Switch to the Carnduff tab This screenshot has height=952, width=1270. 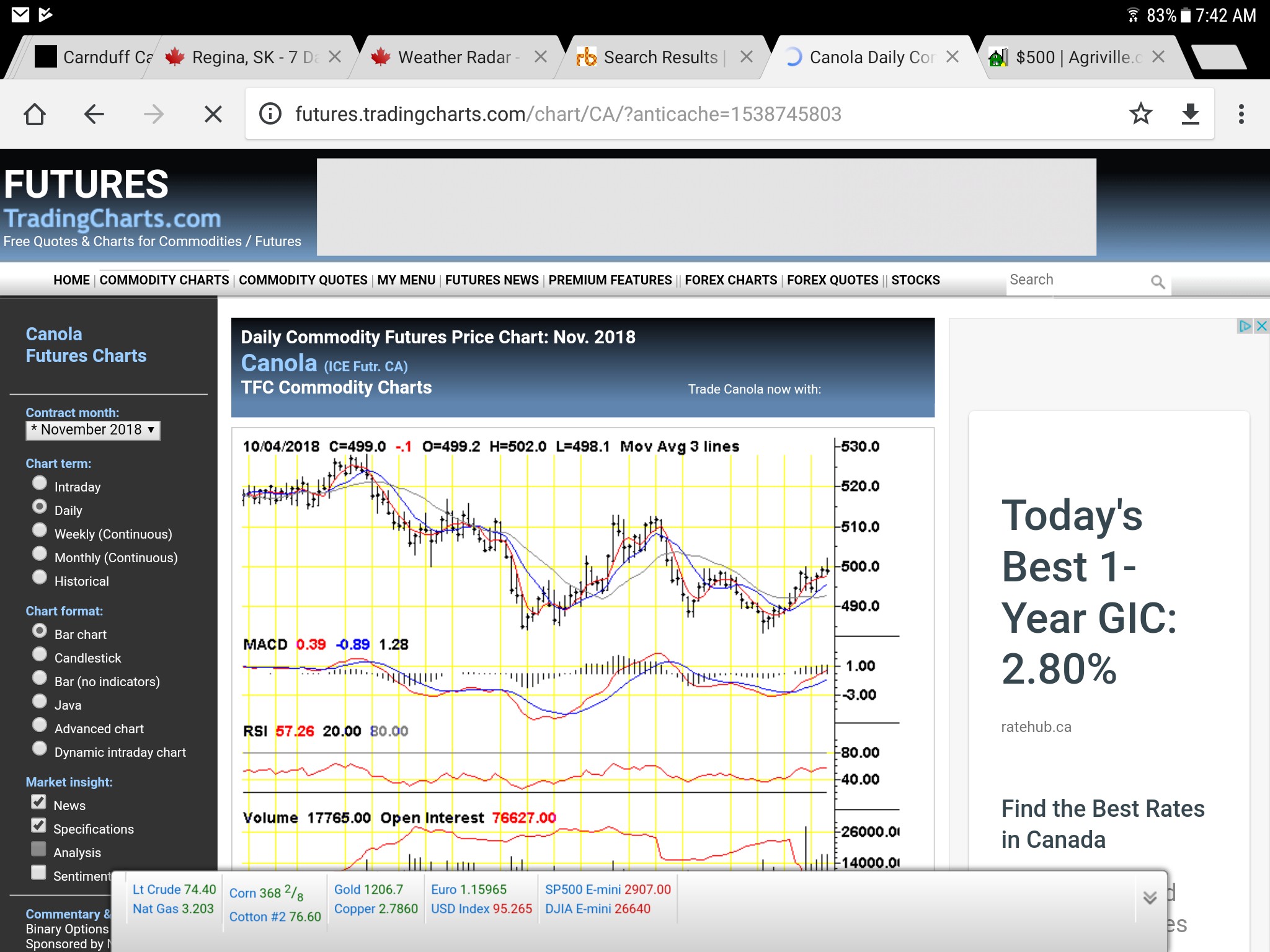coord(93,57)
